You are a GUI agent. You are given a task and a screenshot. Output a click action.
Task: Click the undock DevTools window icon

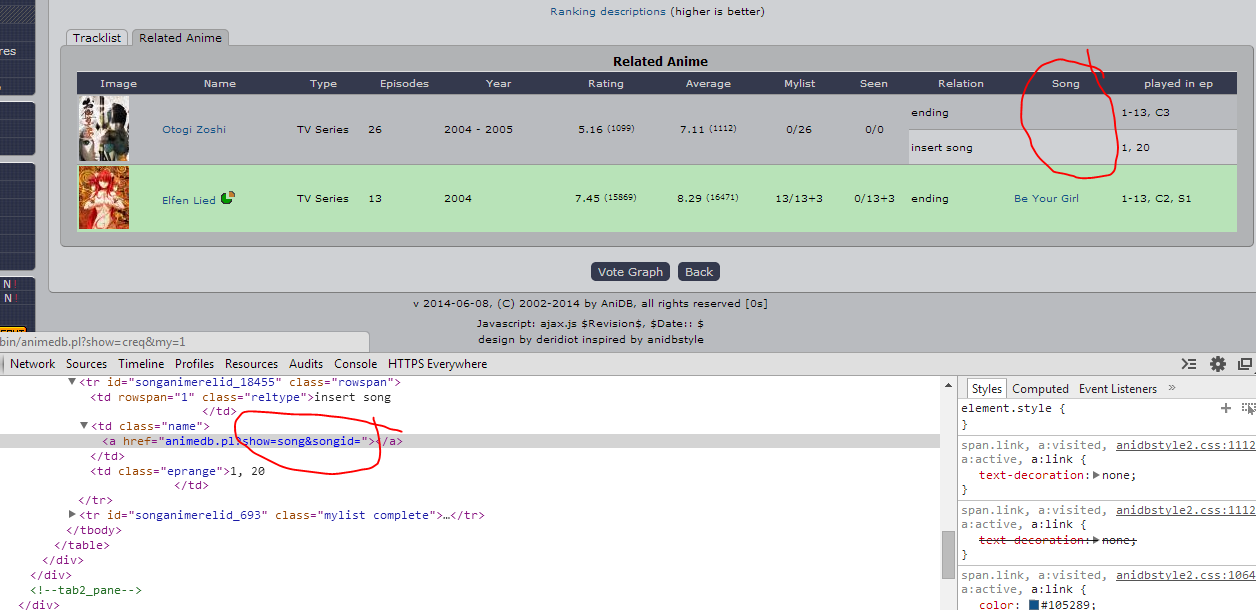tap(1245, 364)
